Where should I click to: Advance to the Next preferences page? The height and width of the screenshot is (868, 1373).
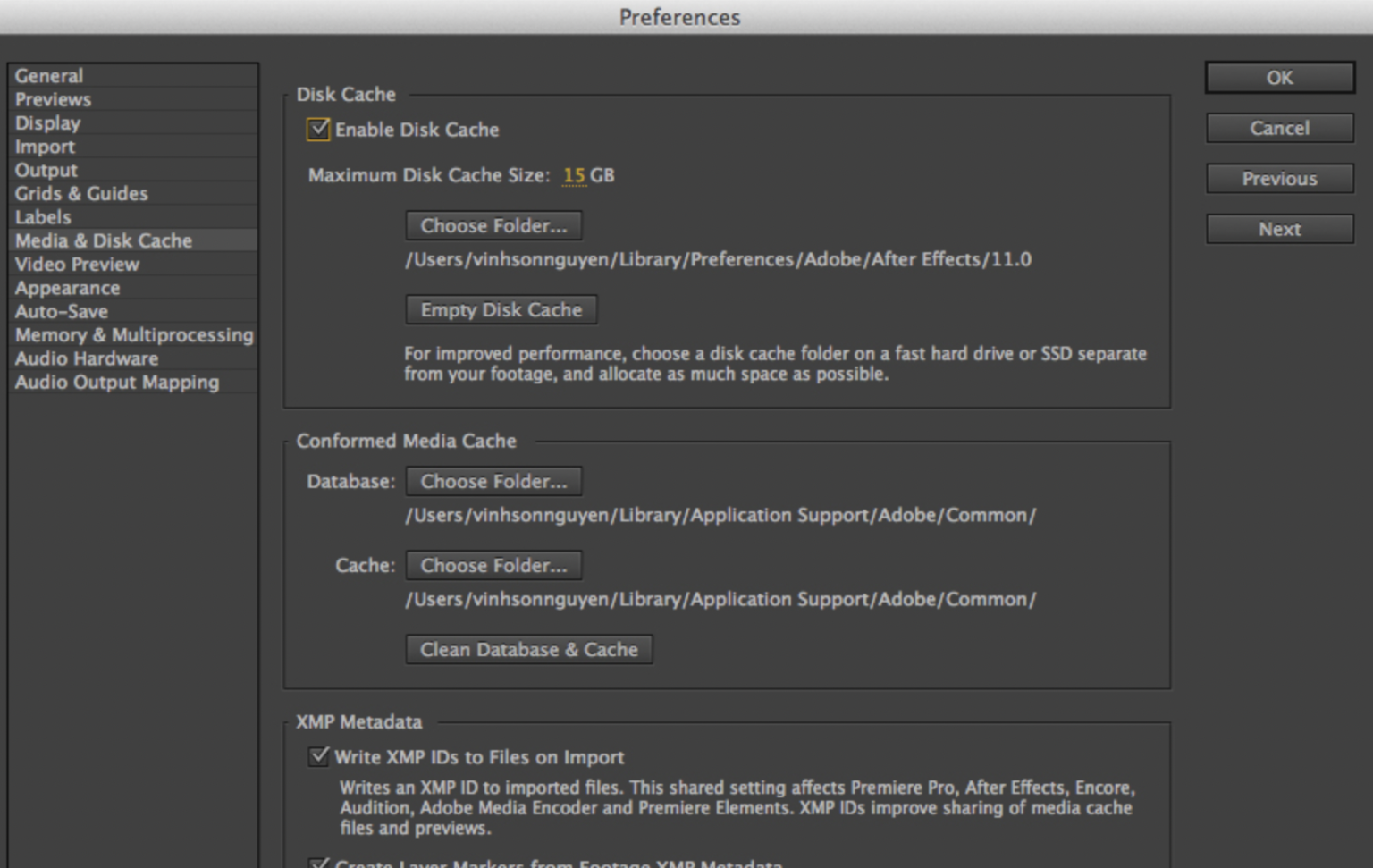[1279, 230]
